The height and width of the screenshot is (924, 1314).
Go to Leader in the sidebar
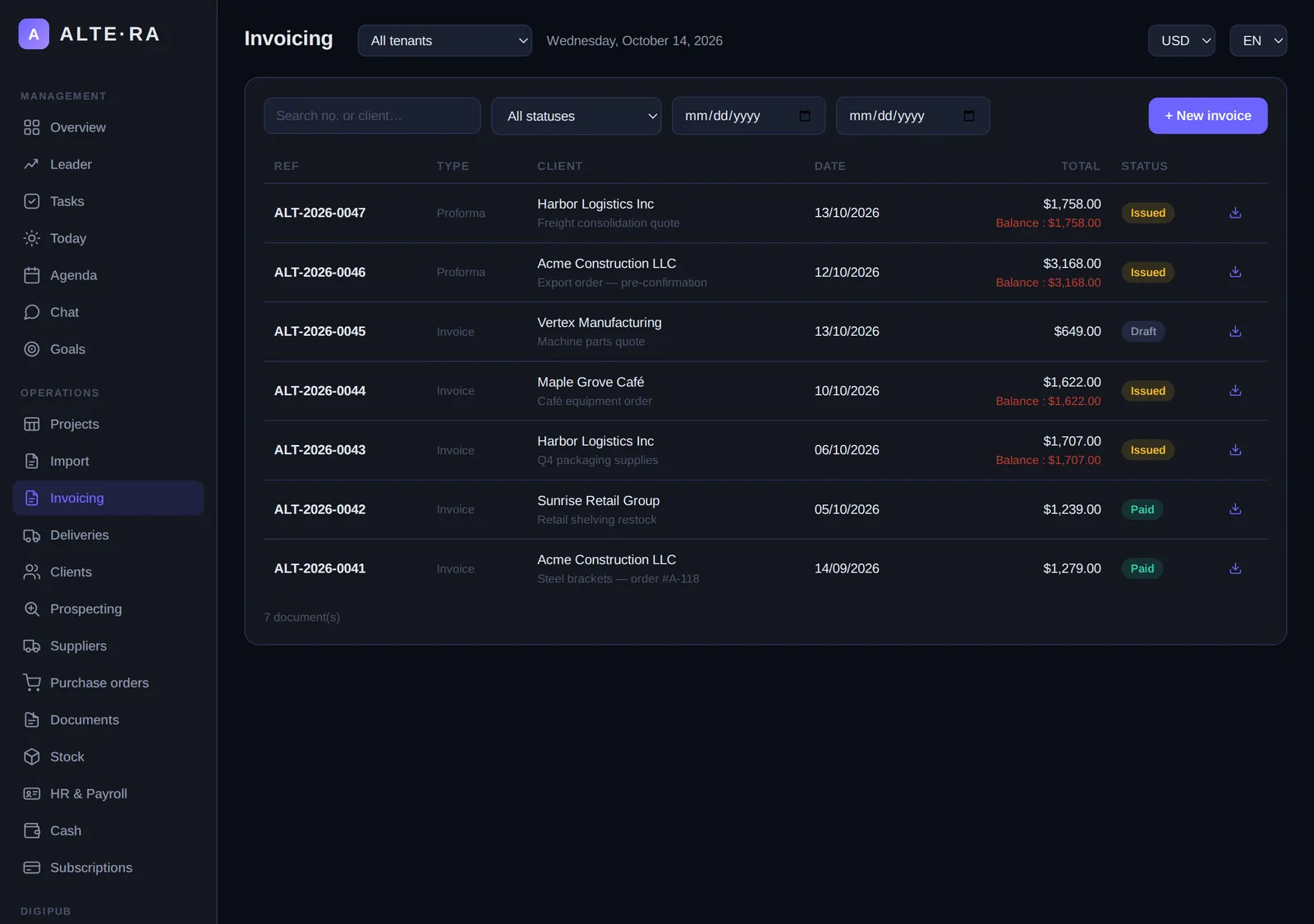click(108, 164)
